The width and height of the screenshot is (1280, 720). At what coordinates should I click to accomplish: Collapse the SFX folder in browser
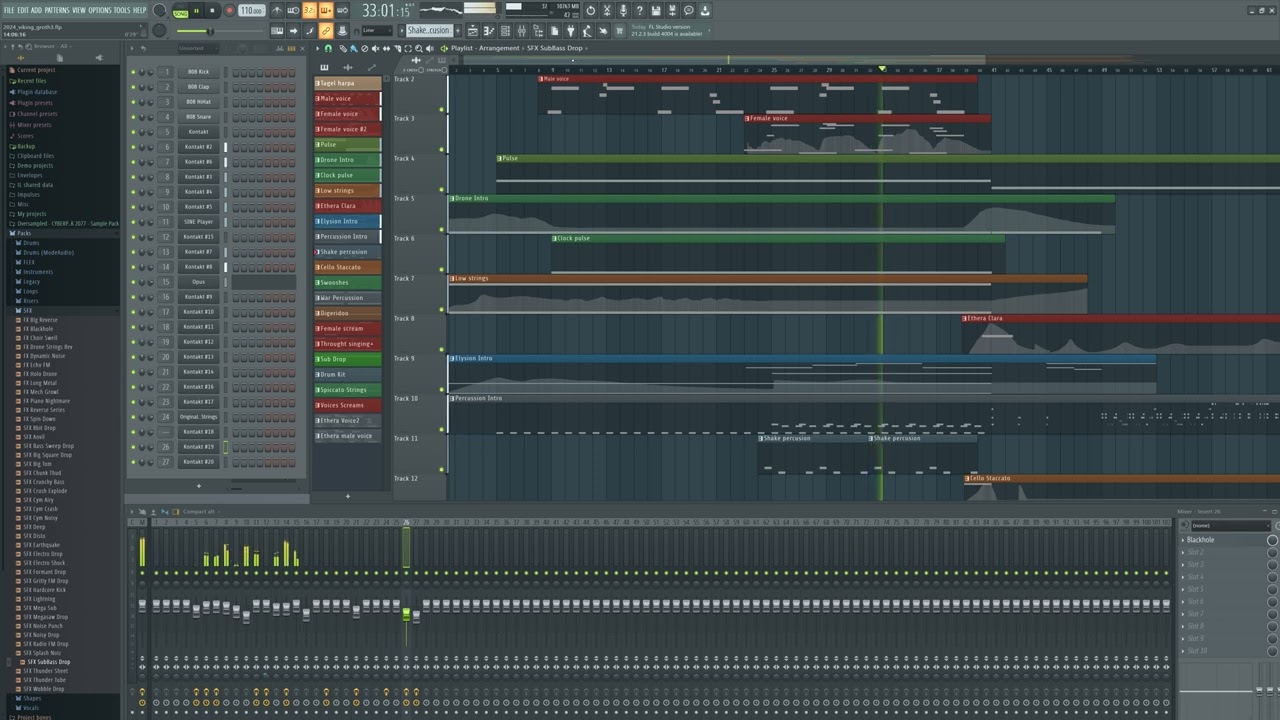27,310
